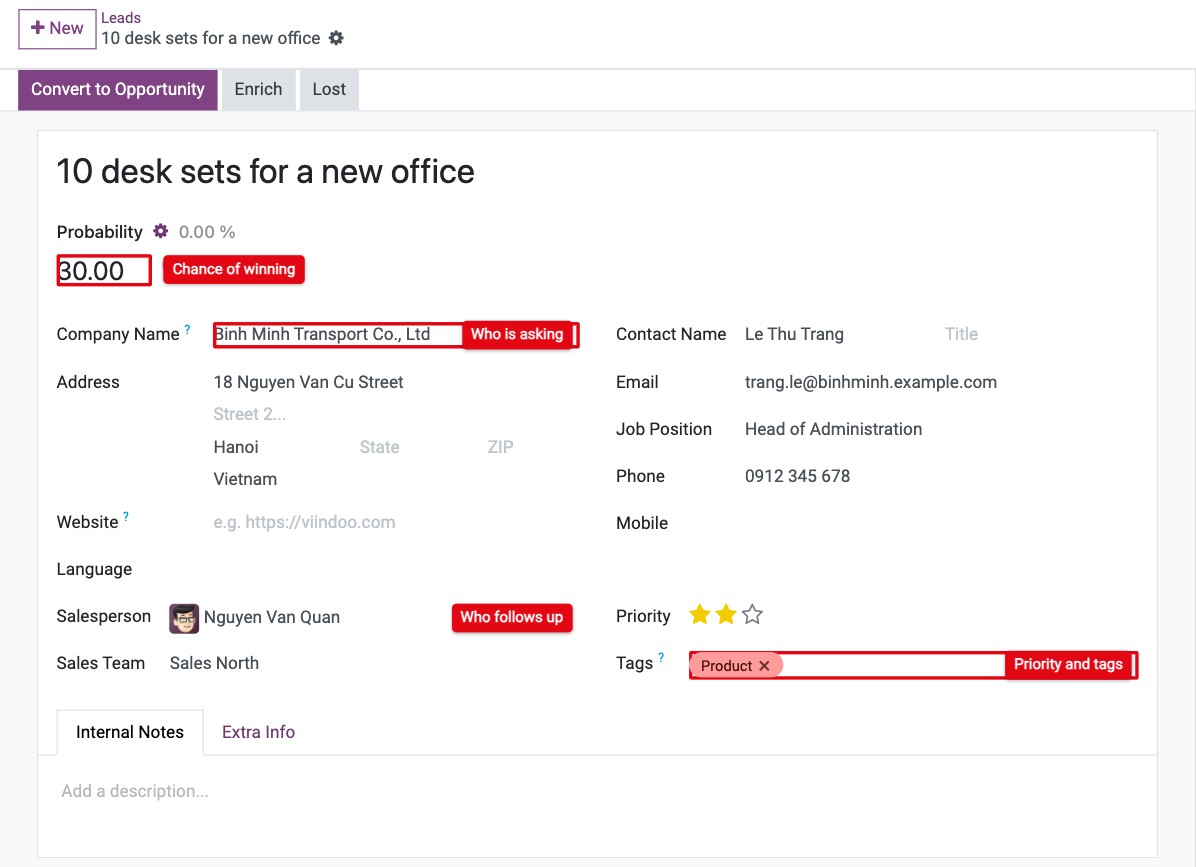Open the gear menu beside the breadcrumb title
Viewport: 1196px width, 867px height.
pyautogui.click(x=336, y=38)
